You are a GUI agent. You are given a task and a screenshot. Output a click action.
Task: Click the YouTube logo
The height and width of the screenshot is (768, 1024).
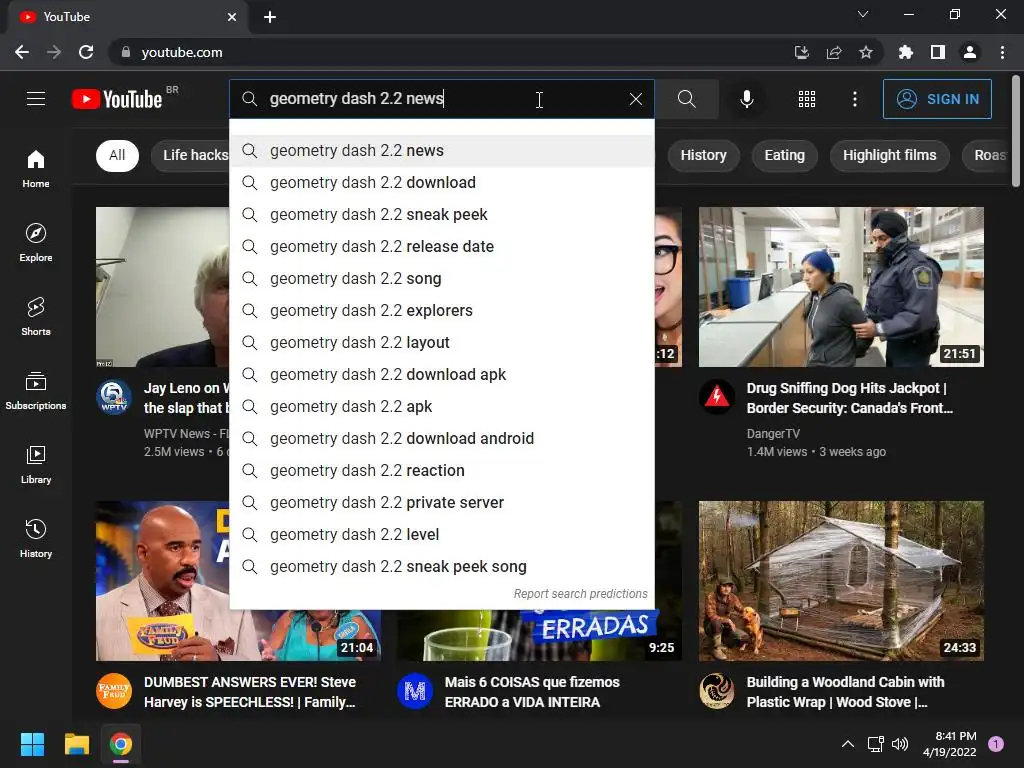pos(117,99)
